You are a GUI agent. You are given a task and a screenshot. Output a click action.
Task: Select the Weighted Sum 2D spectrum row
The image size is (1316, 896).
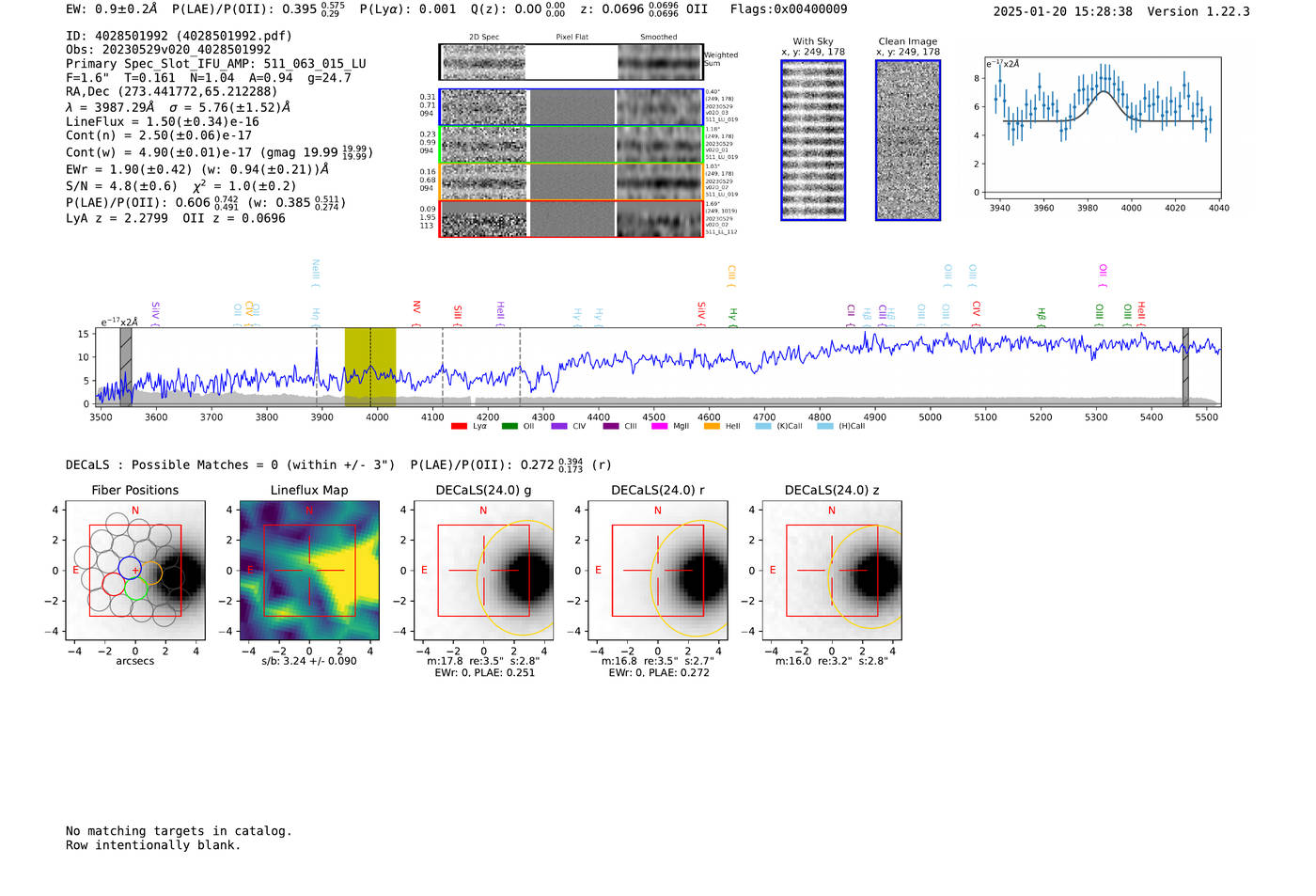[x=571, y=62]
